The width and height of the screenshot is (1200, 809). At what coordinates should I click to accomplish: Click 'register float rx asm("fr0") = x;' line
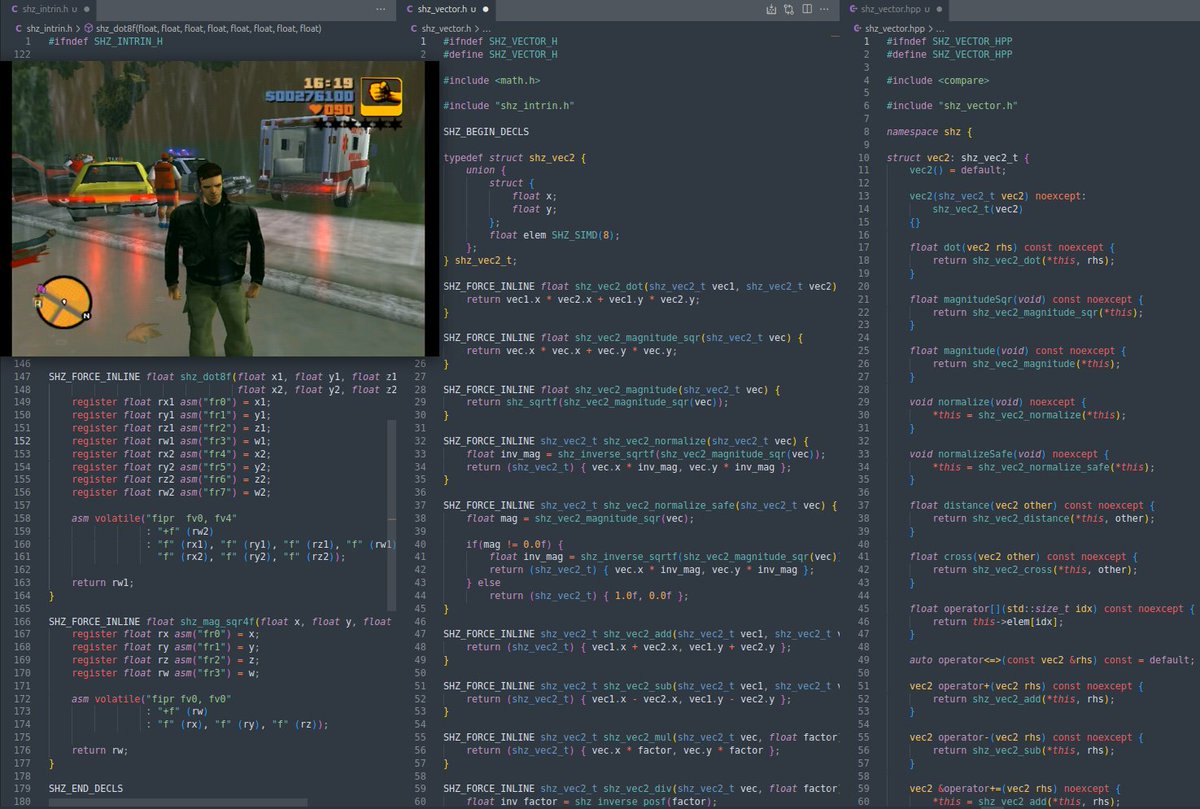point(165,634)
